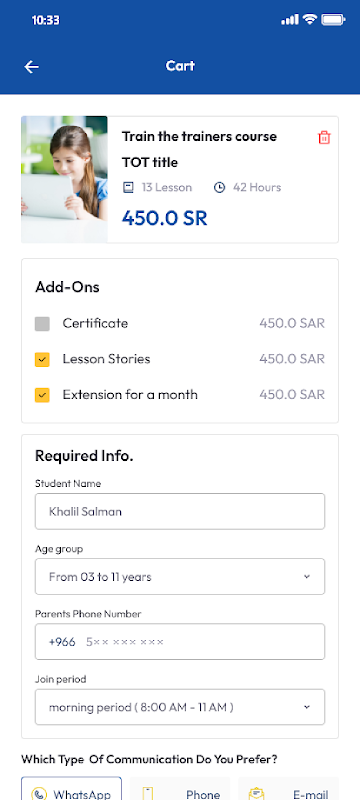The height and width of the screenshot is (800, 360).
Task: Select Phone communication option
Action: 180,789
